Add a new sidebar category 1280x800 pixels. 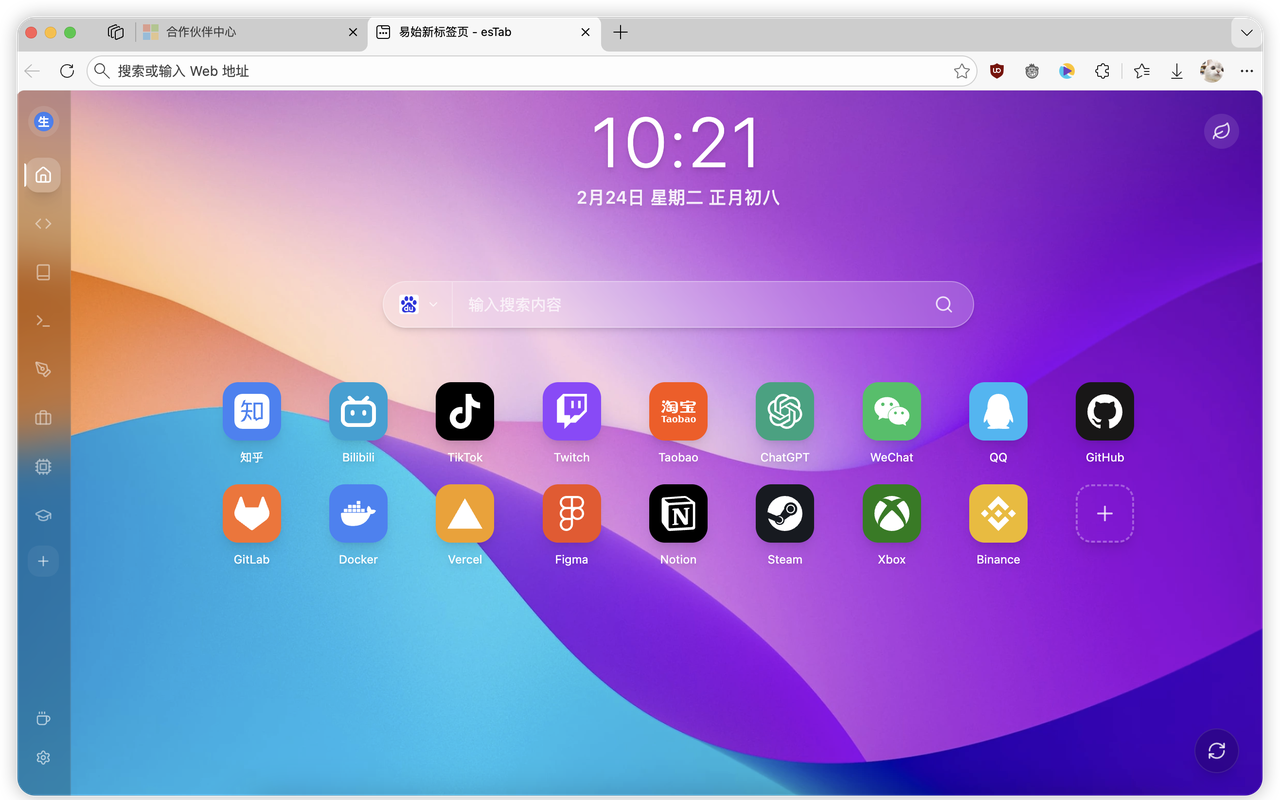pyautogui.click(x=43, y=562)
